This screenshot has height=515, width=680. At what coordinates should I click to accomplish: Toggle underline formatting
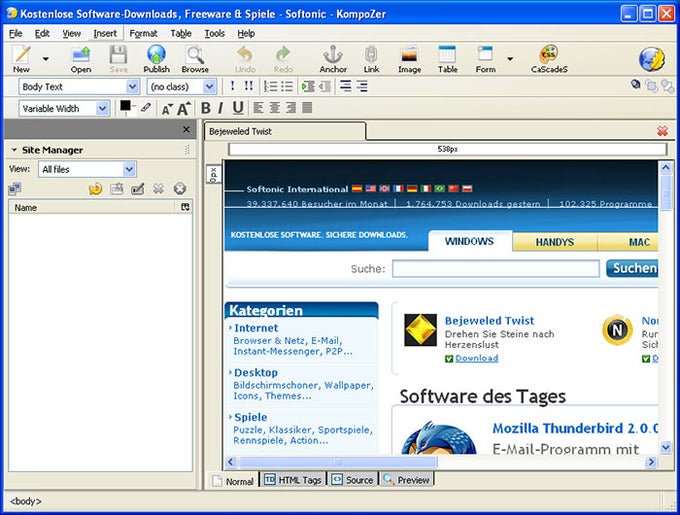238,108
